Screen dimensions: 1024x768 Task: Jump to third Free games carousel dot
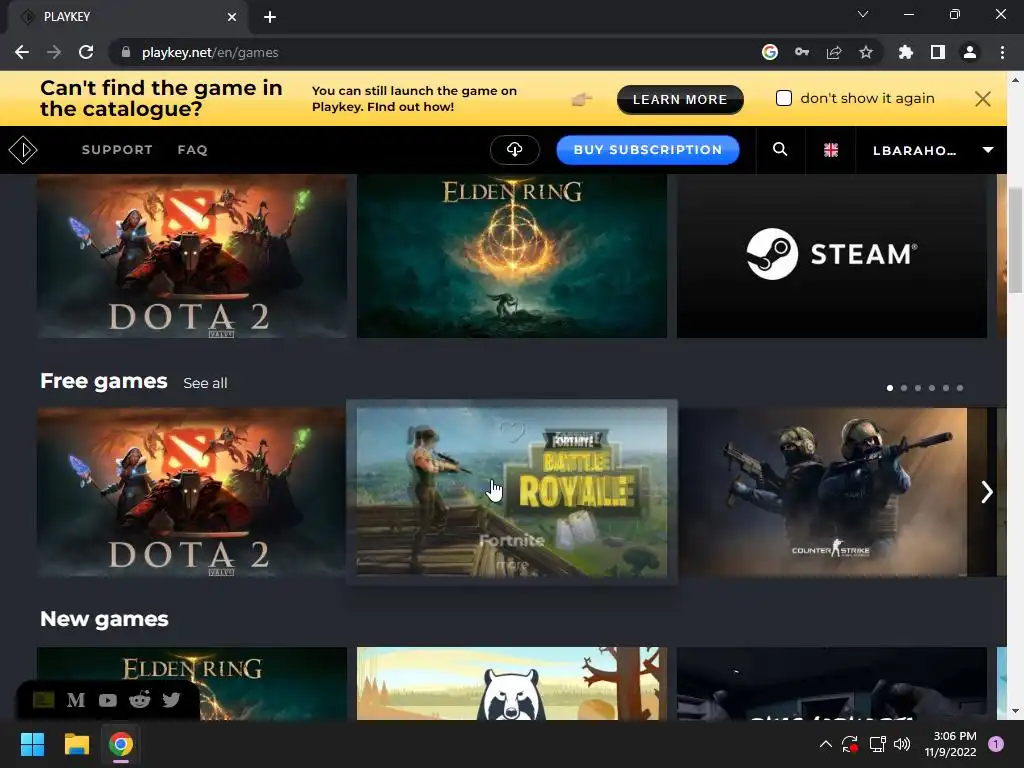click(918, 388)
